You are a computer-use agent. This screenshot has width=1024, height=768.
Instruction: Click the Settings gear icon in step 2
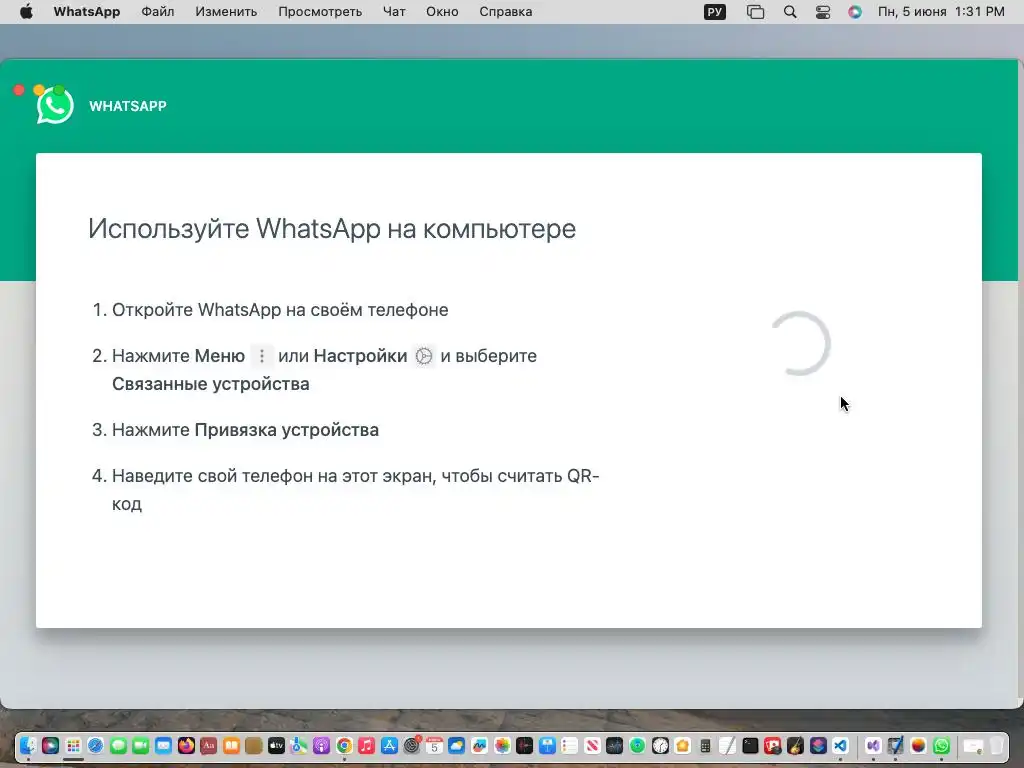(424, 356)
